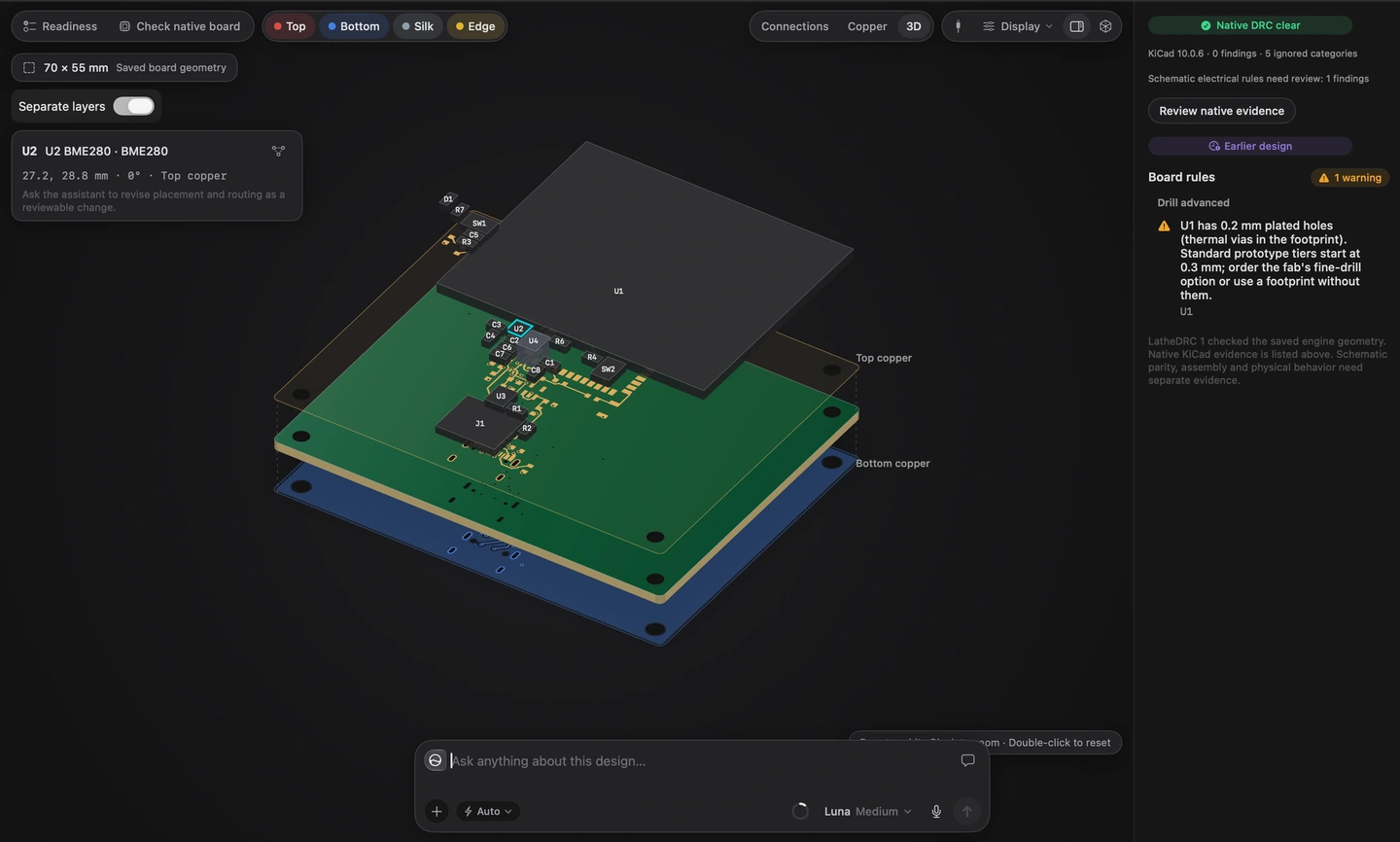1400x842 pixels.
Task: Focus the Ask anything about this design field
Action: [700, 761]
